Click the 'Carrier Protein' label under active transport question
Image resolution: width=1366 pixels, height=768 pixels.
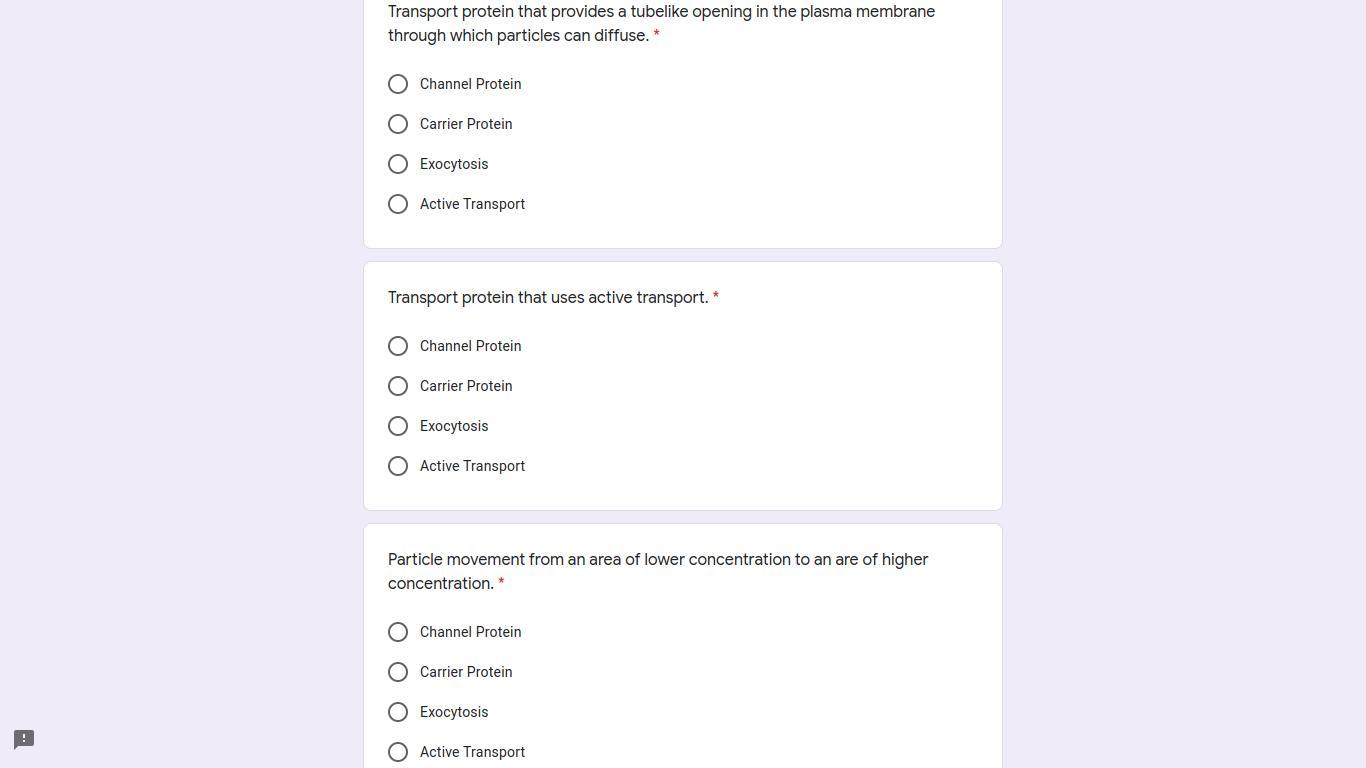[466, 386]
